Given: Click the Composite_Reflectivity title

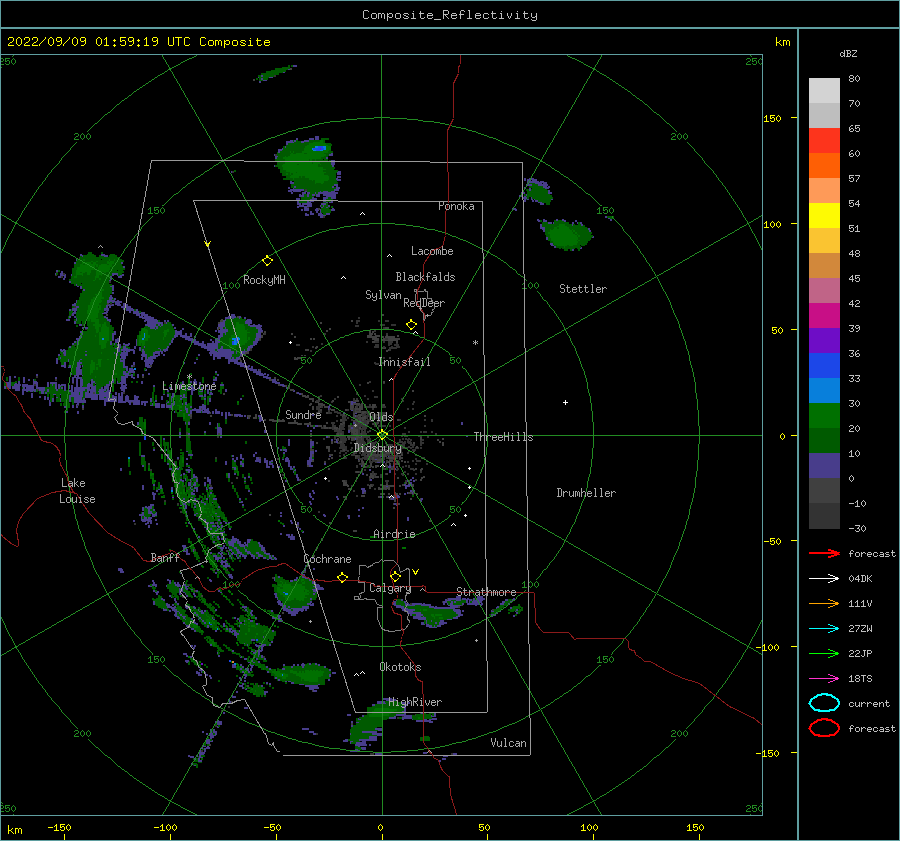Looking at the screenshot, I should point(450,15).
